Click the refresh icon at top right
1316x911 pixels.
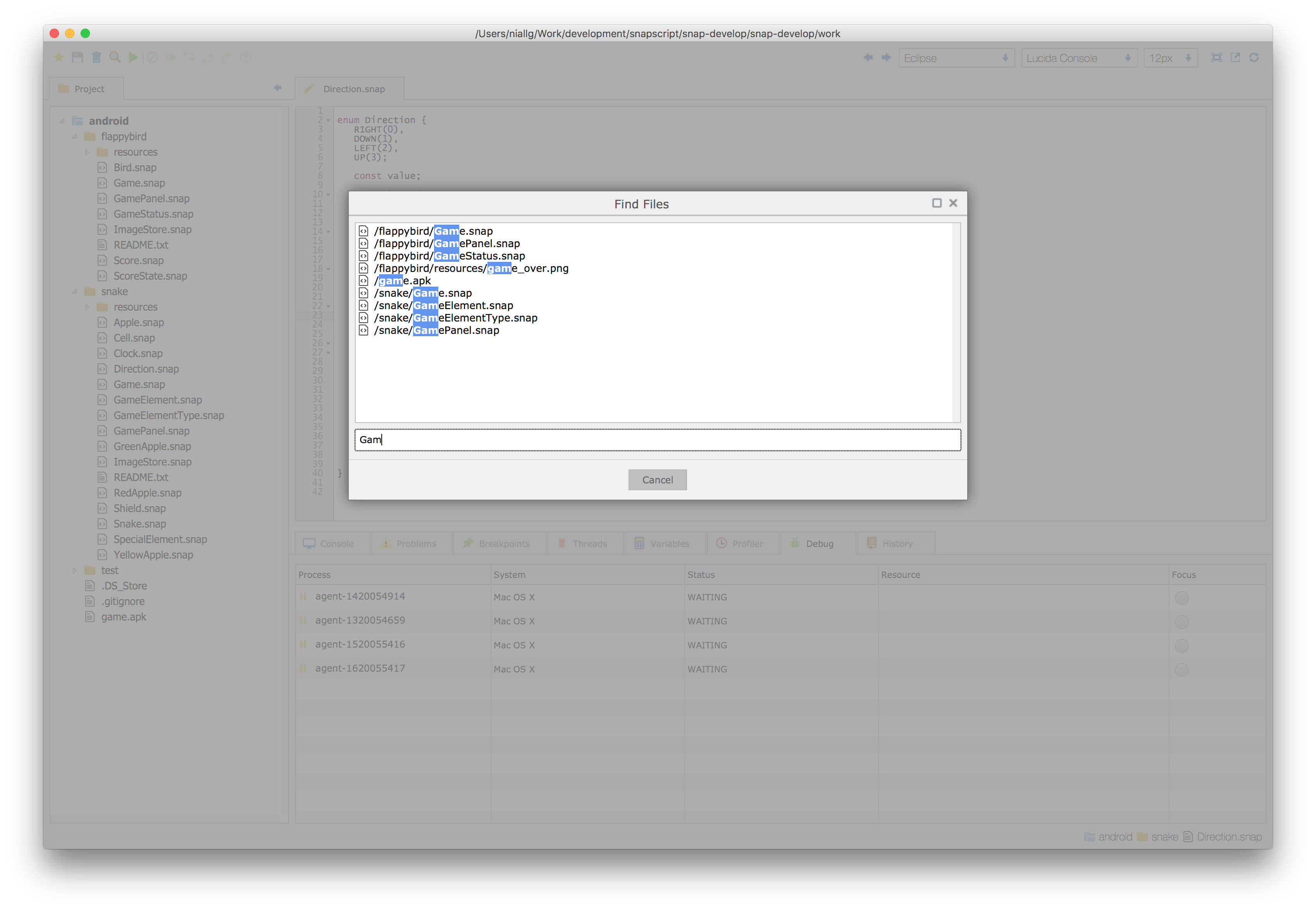point(1254,58)
